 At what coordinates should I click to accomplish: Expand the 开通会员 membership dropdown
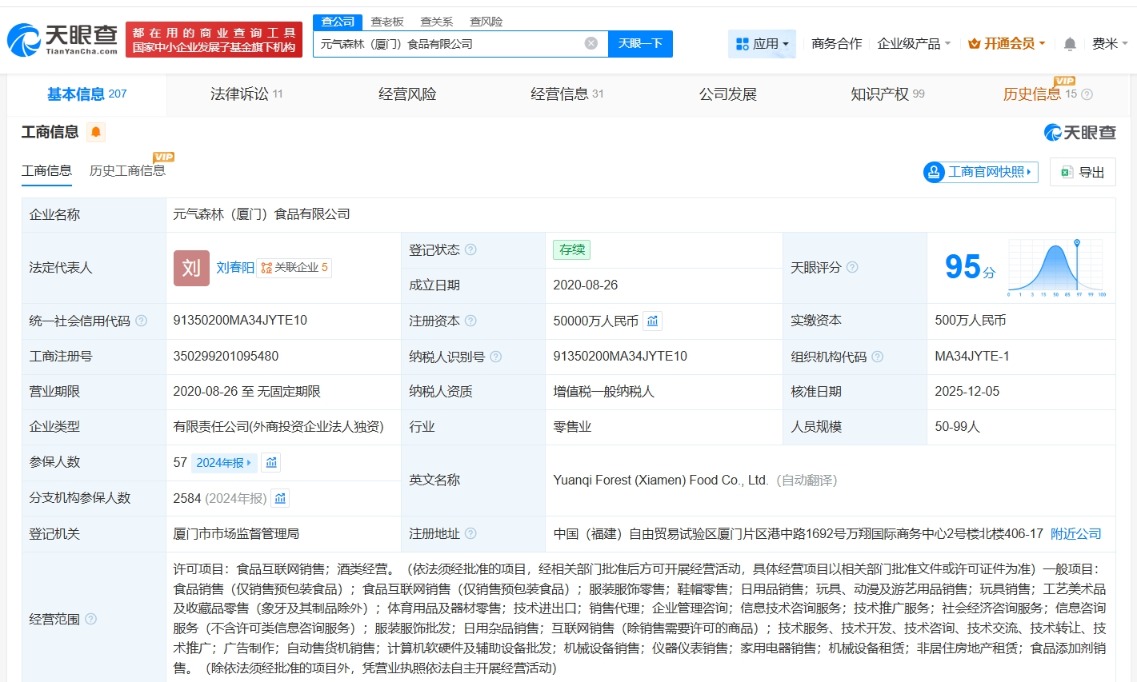(1007, 44)
